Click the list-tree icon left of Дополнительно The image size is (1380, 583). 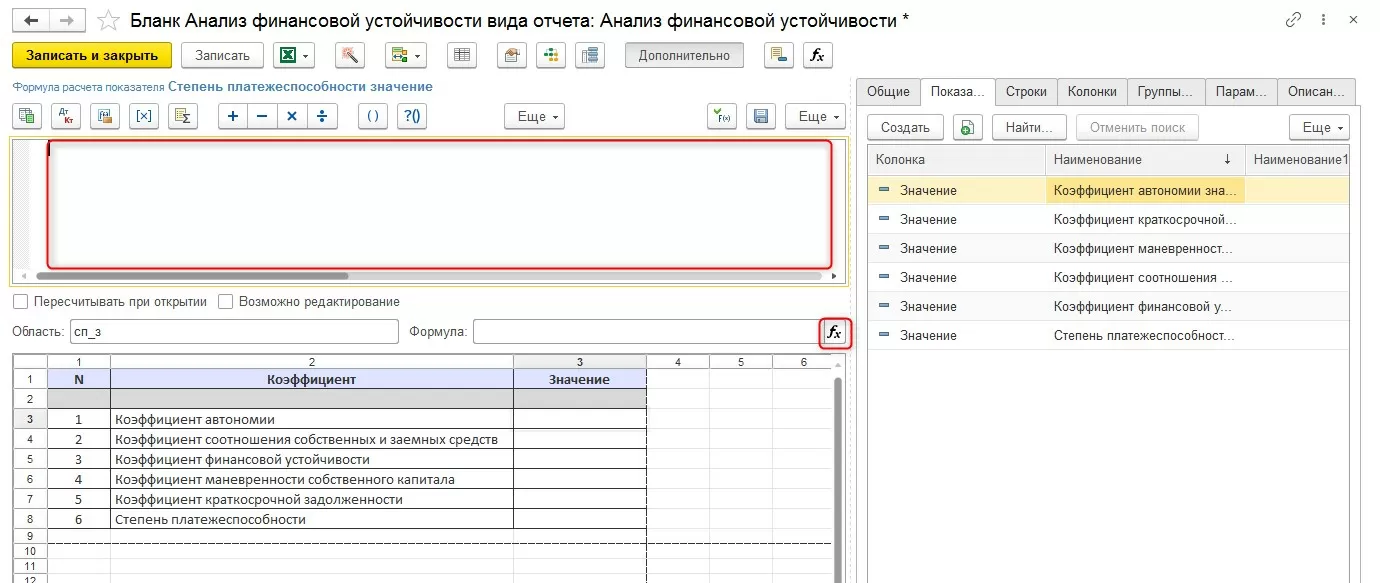(591, 55)
